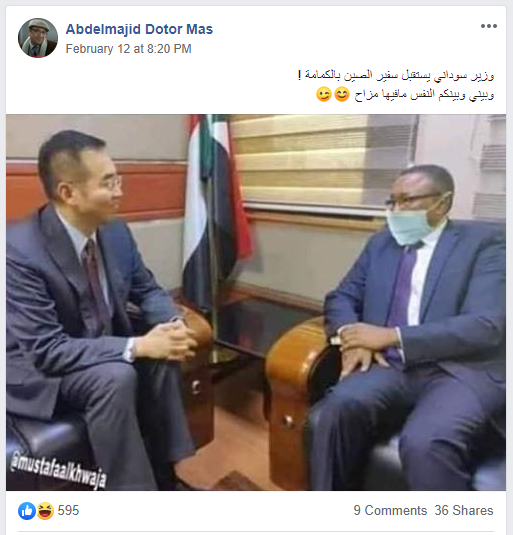Click the smiling face emoji in post

(342, 95)
